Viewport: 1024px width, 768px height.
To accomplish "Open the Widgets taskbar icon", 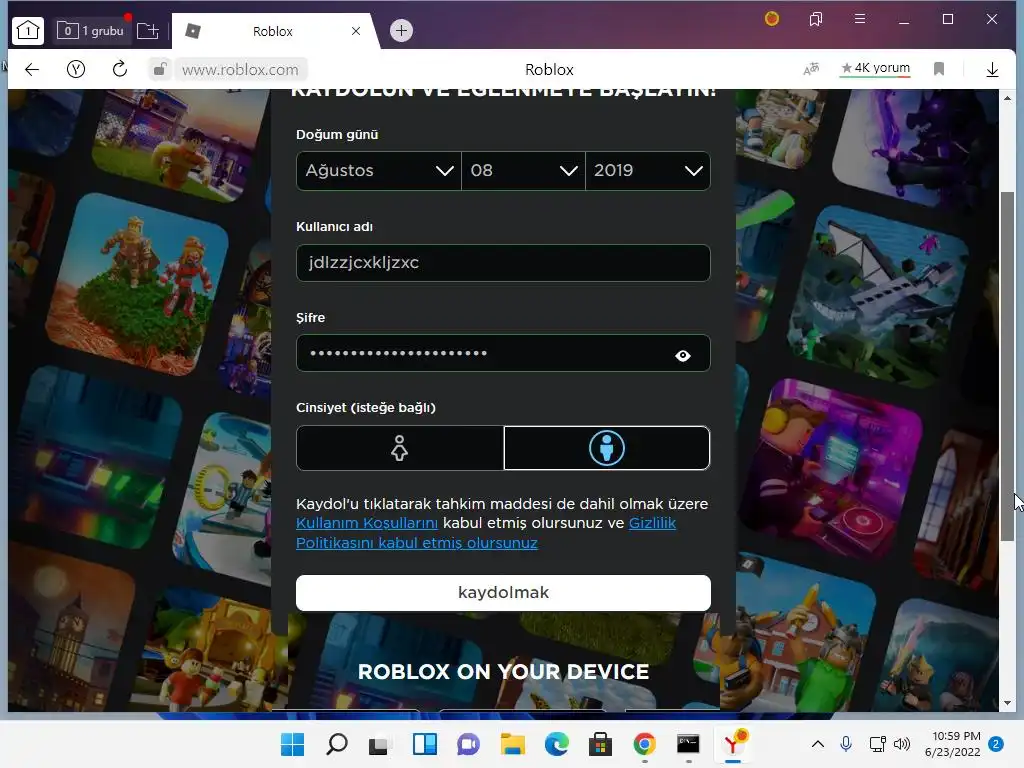I will (424, 744).
